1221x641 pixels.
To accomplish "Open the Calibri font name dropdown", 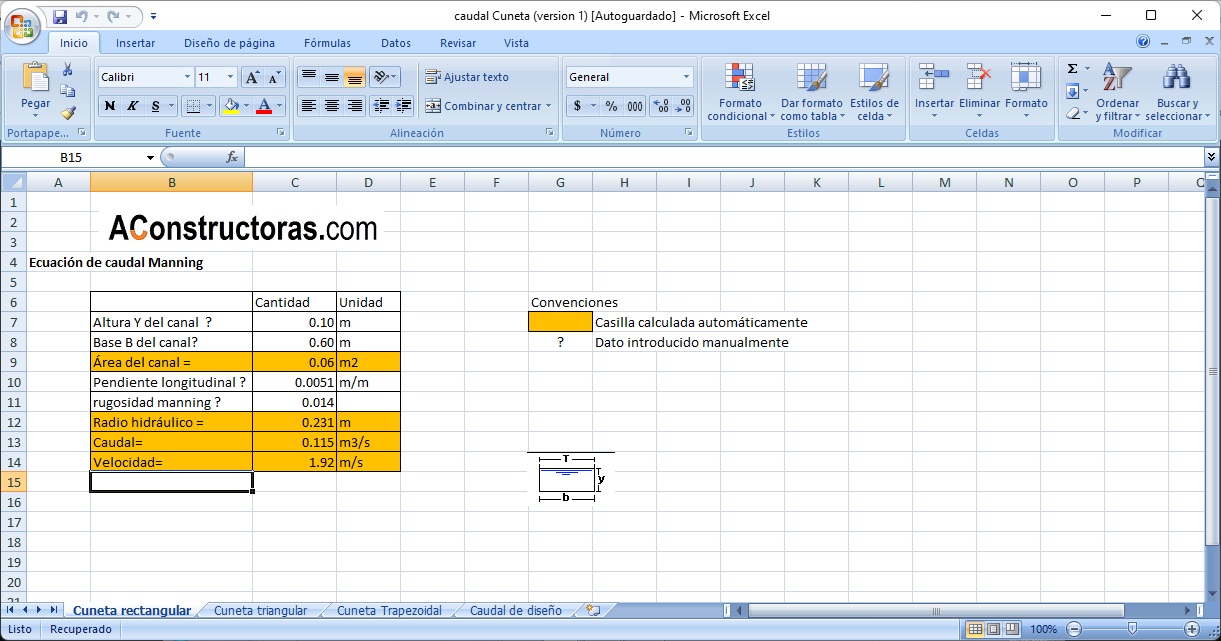I will pyautogui.click(x=187, y=77).
